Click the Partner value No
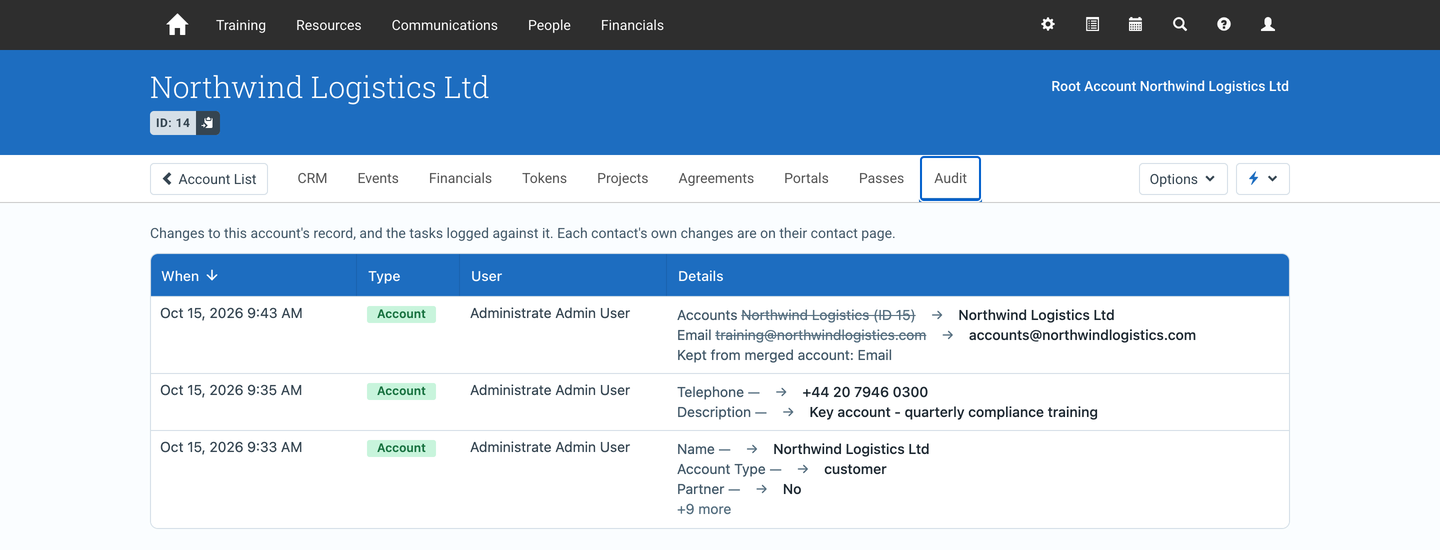The height and width of the screenshot is (550, 1440). point(792,489)
